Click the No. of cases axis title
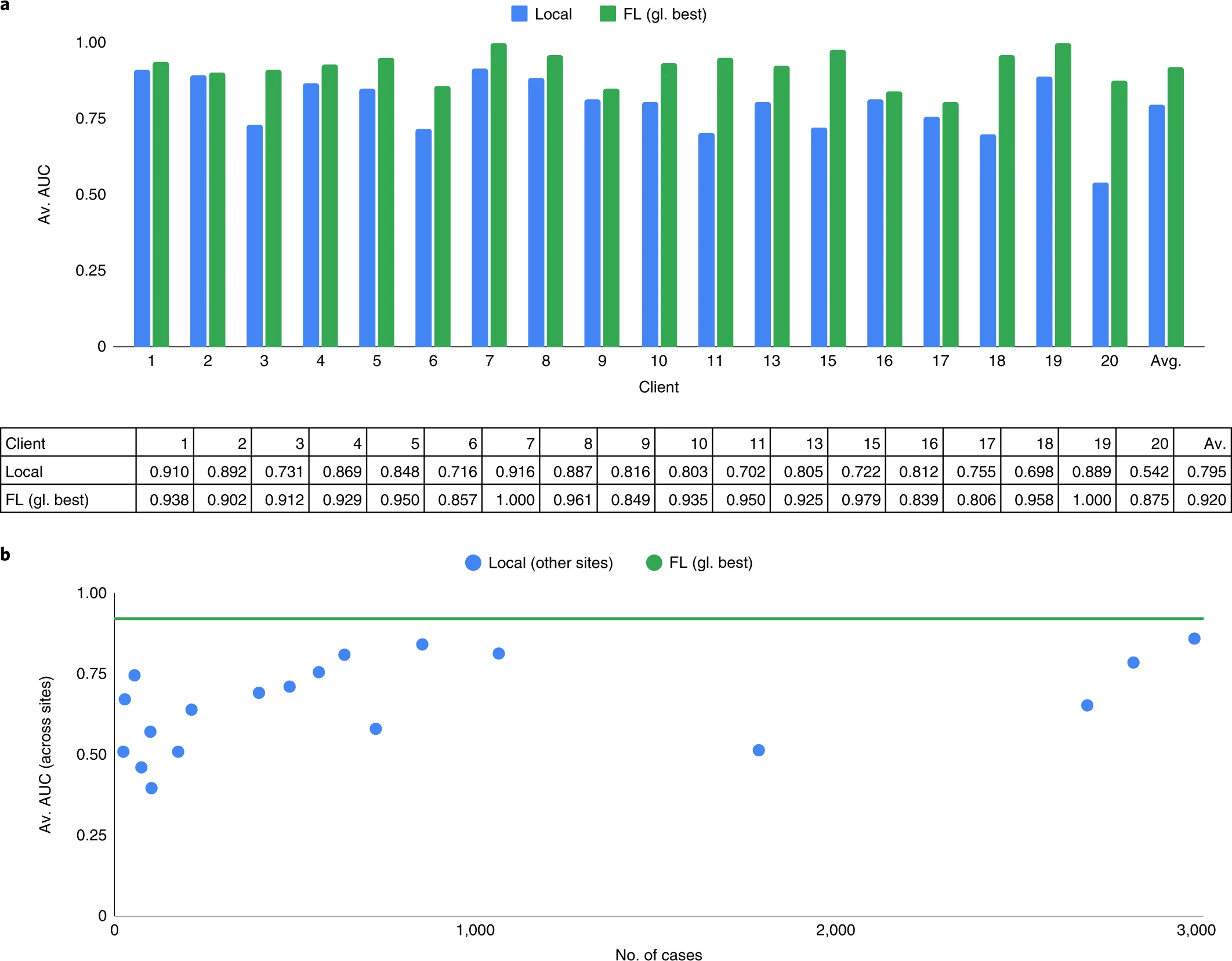This screenshot has height=961, width=1232. (658, 954)
